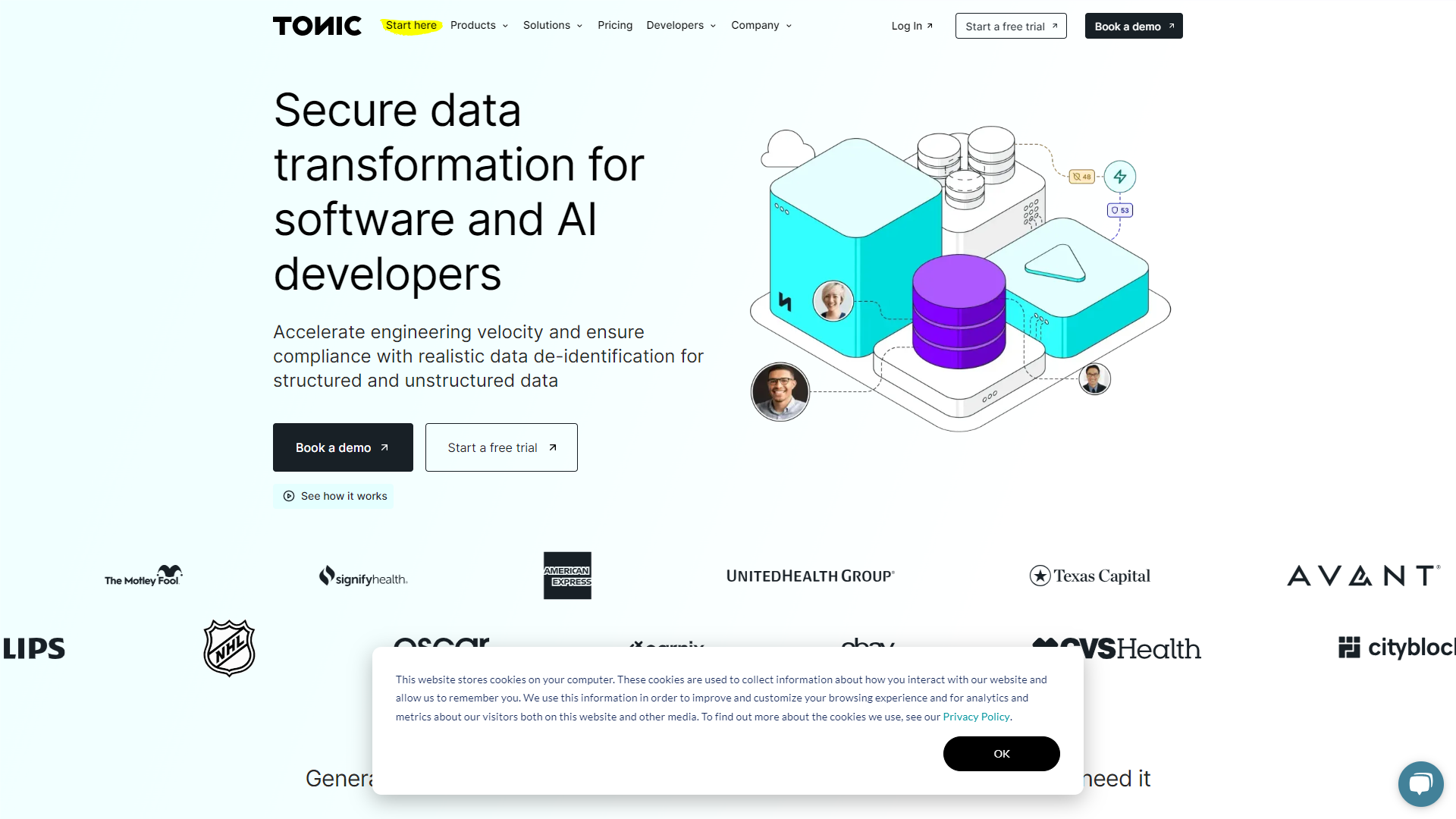The width and height of the screenshot is (1456, 819).
Task: Expand the Solutions navigation dropdown
Action: click(x=552, y=25)
